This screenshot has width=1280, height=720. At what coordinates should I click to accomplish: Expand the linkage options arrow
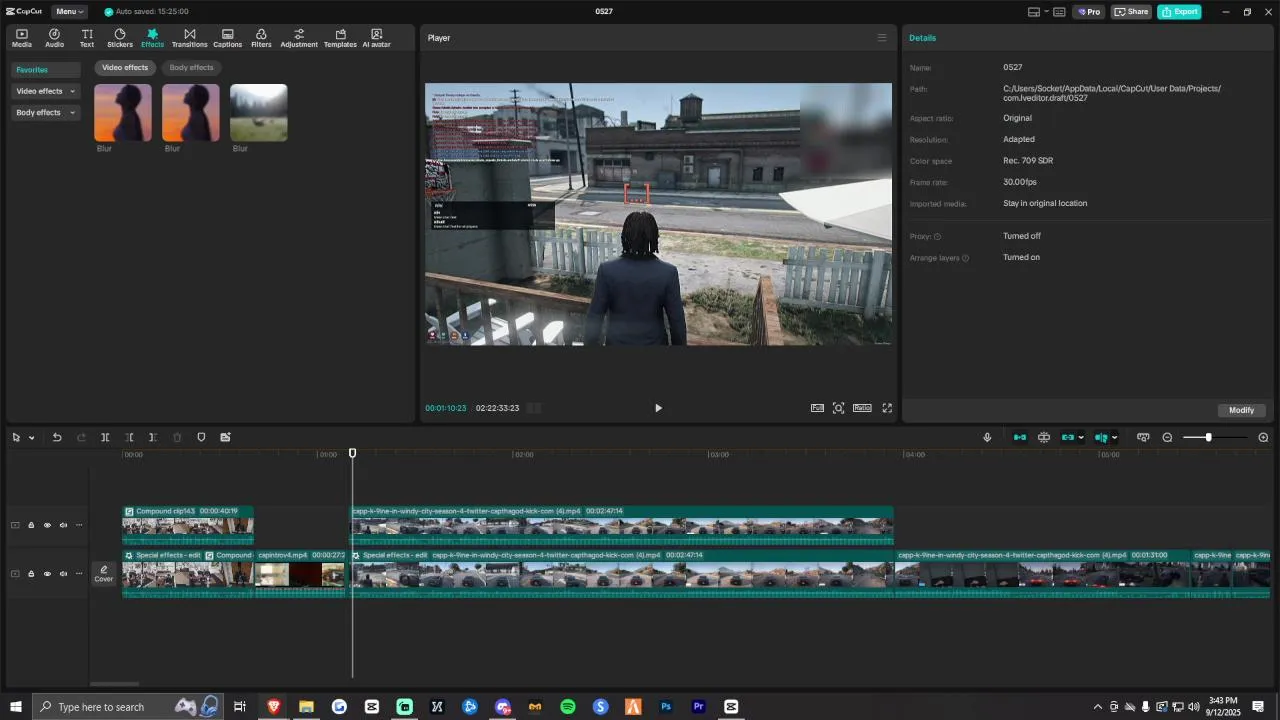pos(1081,438)
